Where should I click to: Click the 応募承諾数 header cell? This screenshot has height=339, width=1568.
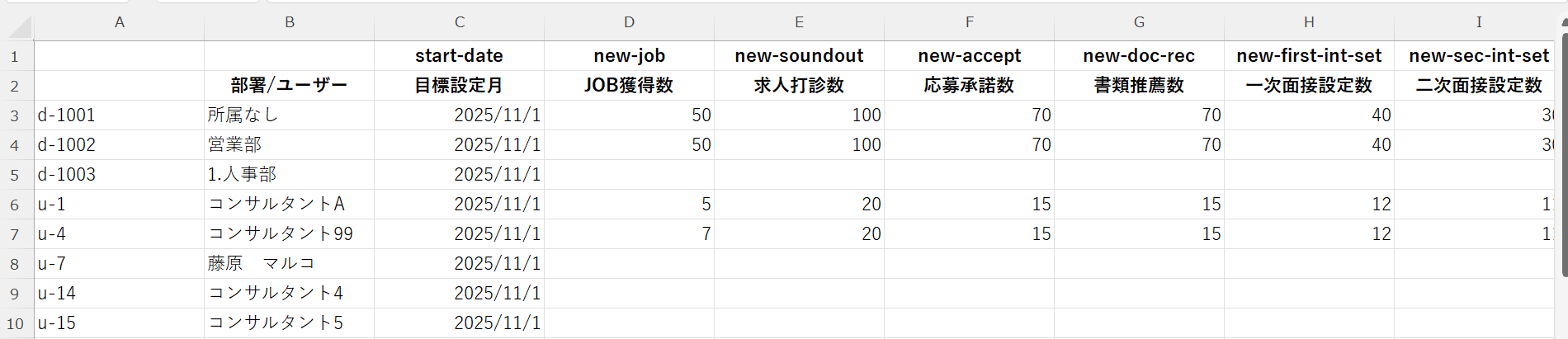pyautogui.click(x=969, y=86)
